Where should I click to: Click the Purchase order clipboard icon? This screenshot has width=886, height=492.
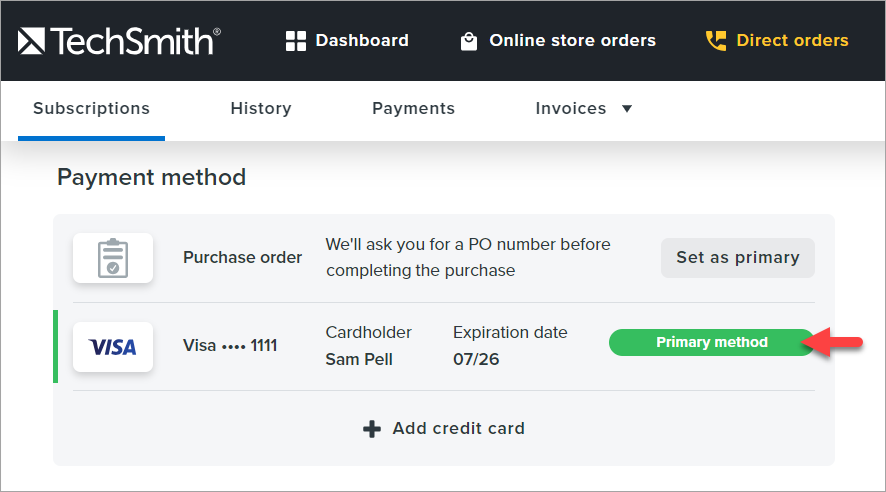point(113,258)
